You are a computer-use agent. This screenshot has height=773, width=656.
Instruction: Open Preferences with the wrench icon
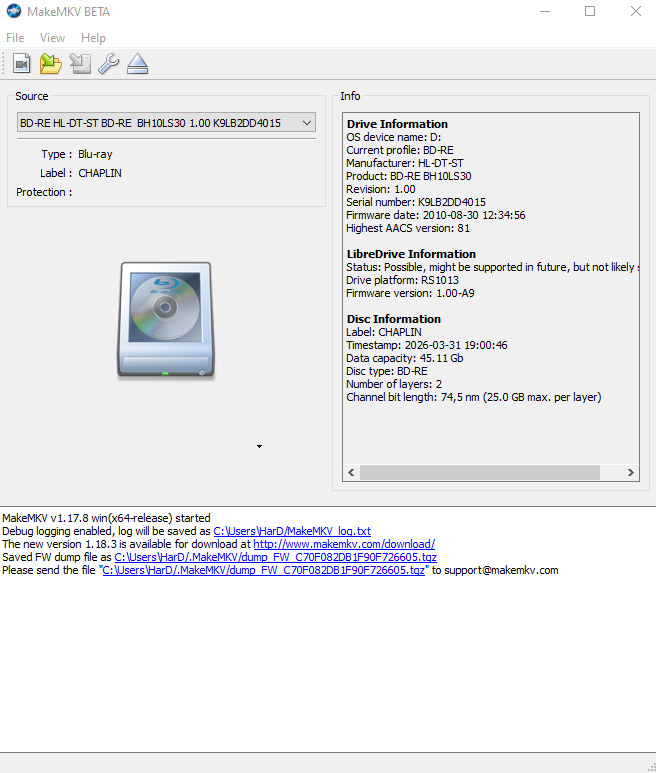[108, 64]
